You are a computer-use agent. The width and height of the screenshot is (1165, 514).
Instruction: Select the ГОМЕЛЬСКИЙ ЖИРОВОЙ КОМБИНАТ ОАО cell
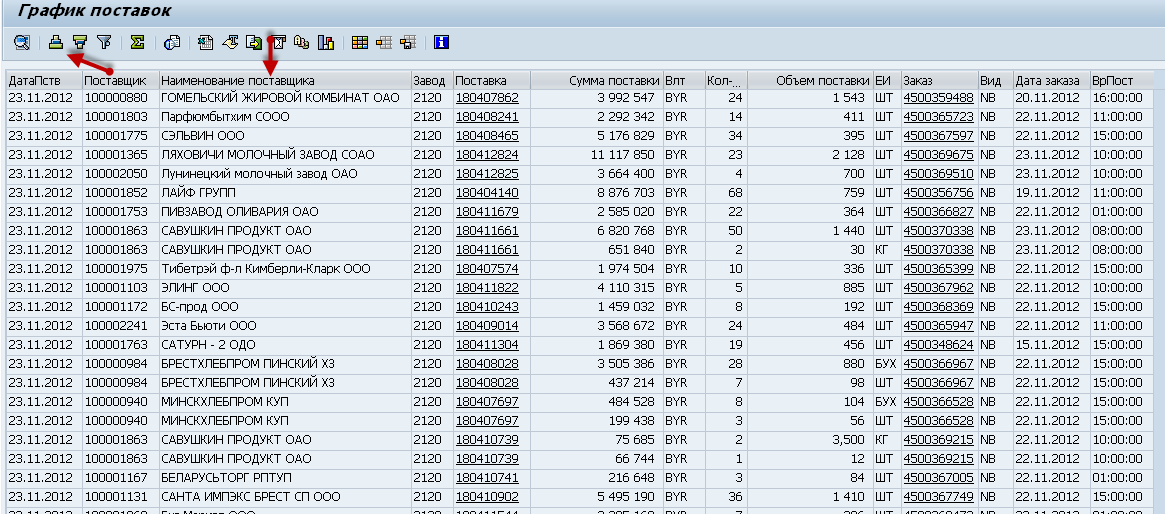(285, 98)
